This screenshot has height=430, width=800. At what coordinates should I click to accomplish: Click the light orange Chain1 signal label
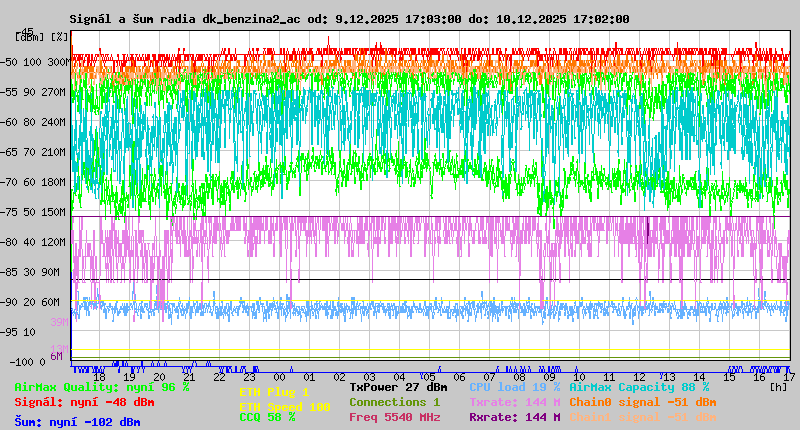(642, 417)
